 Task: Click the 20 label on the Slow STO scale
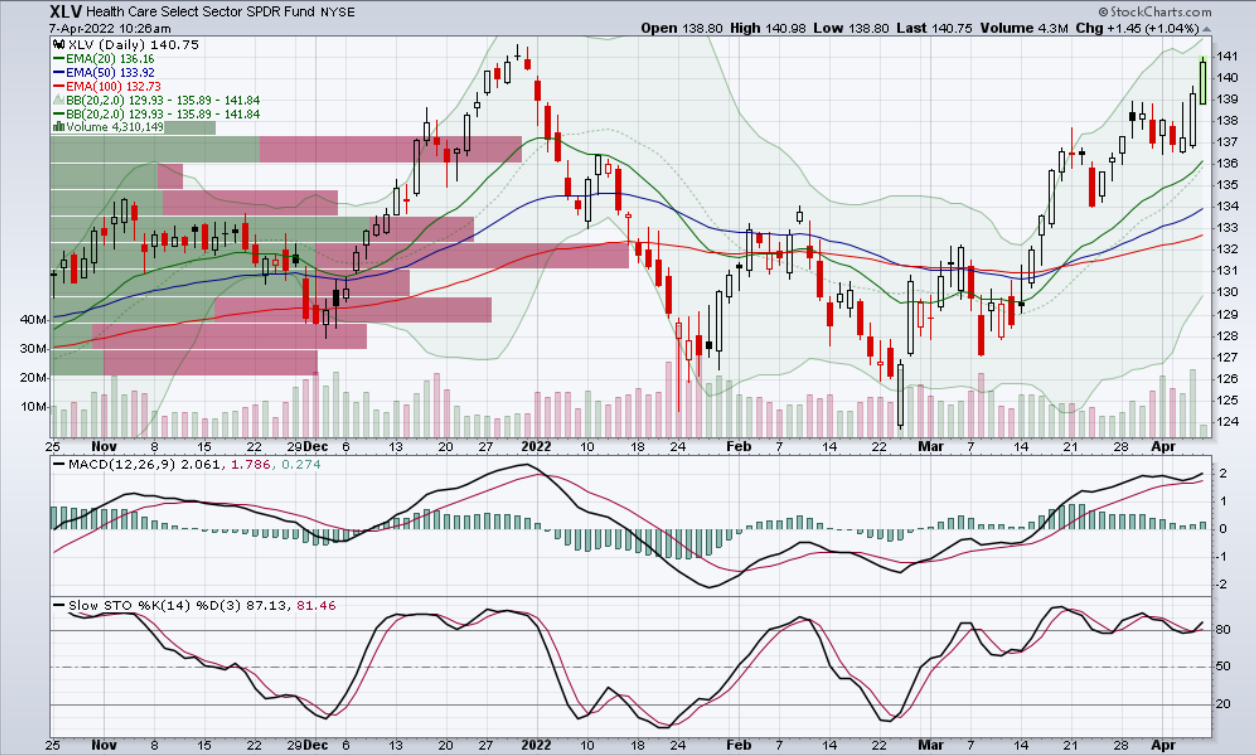click(1224, 704)
